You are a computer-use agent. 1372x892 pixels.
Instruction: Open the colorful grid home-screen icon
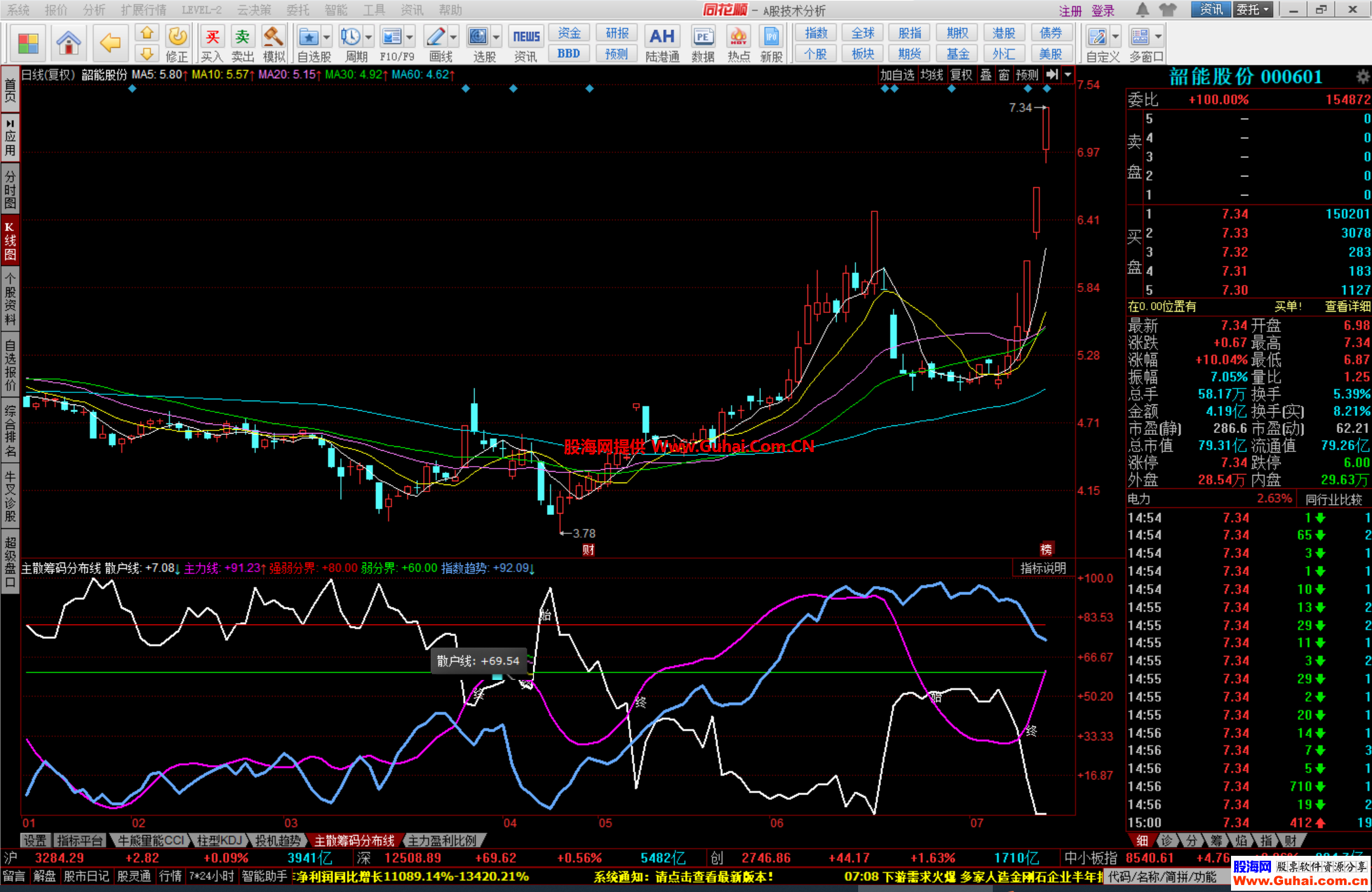(x=28, y=44)
